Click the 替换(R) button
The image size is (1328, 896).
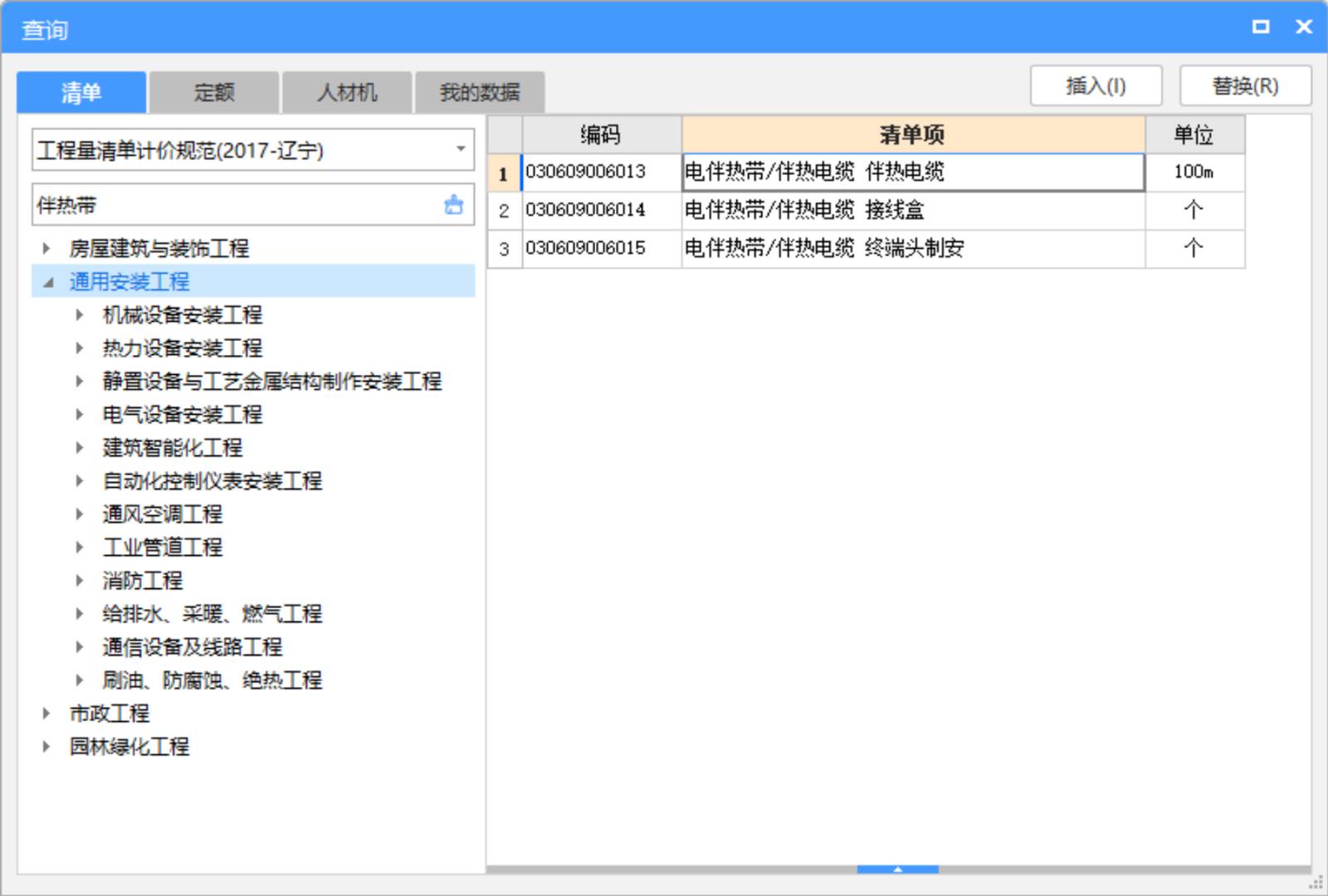(x=1245, y=85)
